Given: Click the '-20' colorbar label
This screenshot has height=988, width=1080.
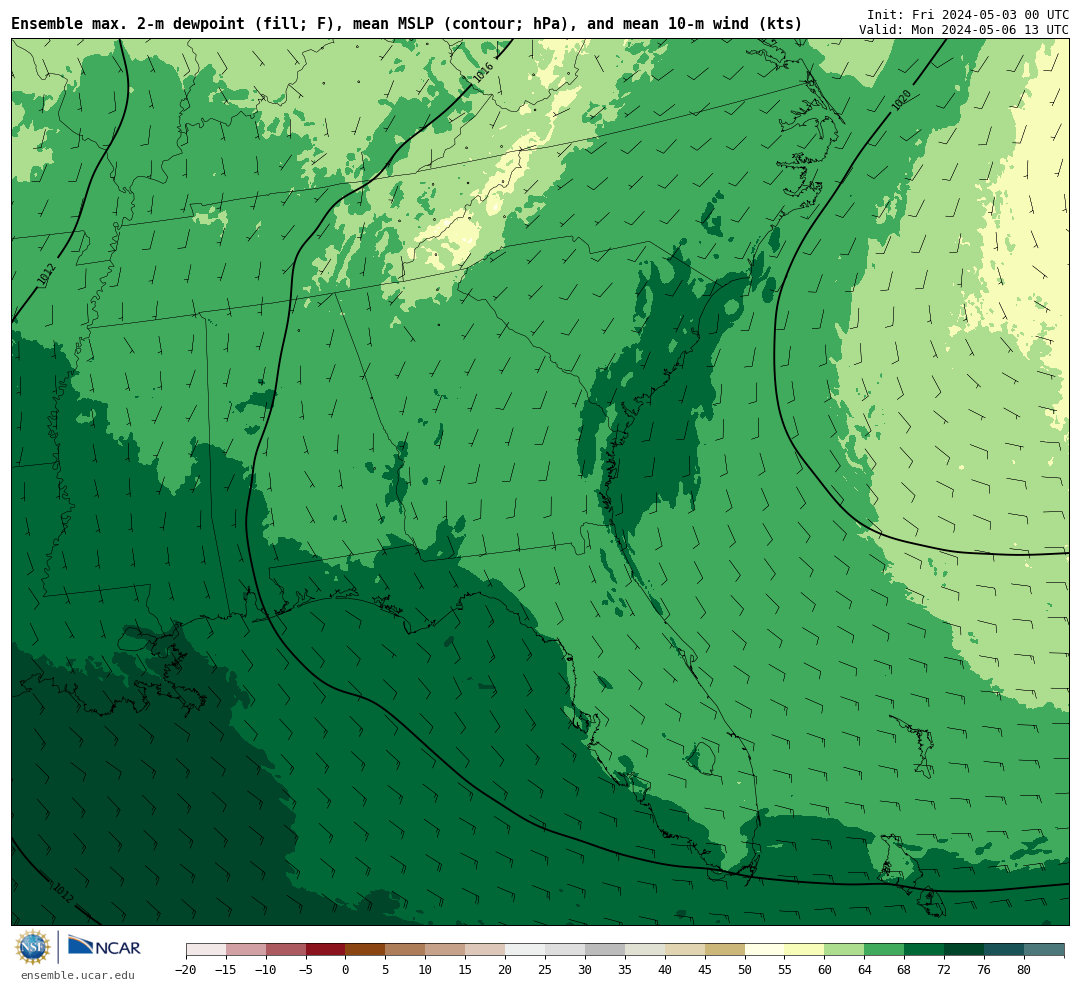Looking at the screenshot, I should tap(186, 970).
